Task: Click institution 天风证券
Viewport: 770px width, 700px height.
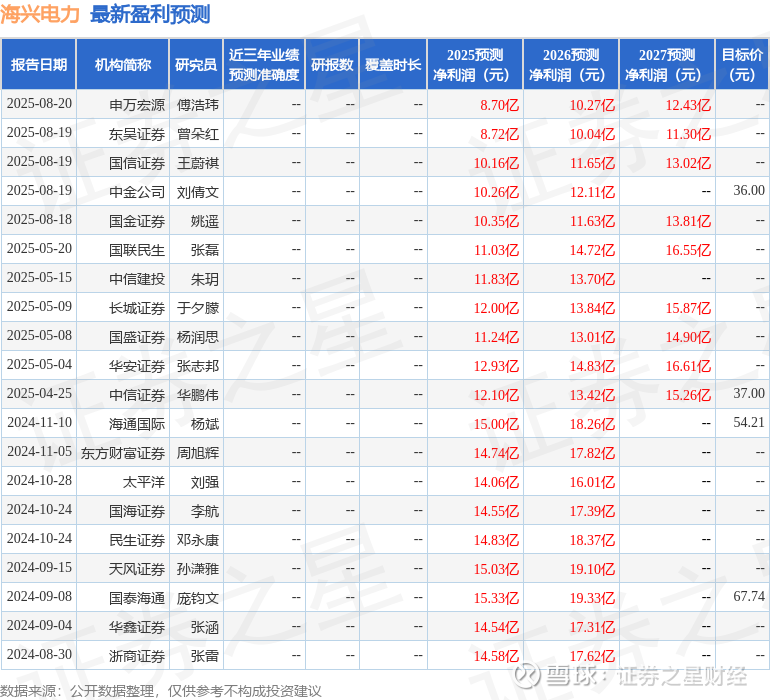Action: 137,568
